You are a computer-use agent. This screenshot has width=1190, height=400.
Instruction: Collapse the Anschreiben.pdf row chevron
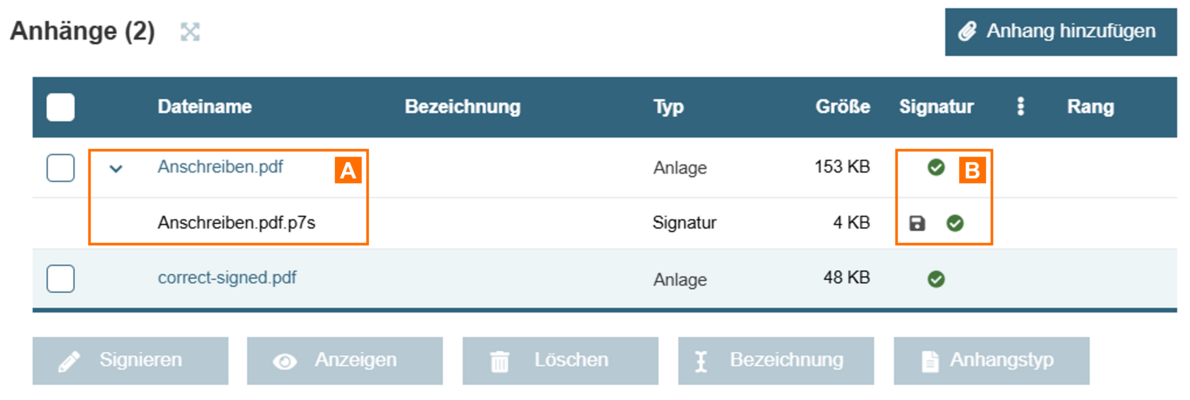[116, 169]
